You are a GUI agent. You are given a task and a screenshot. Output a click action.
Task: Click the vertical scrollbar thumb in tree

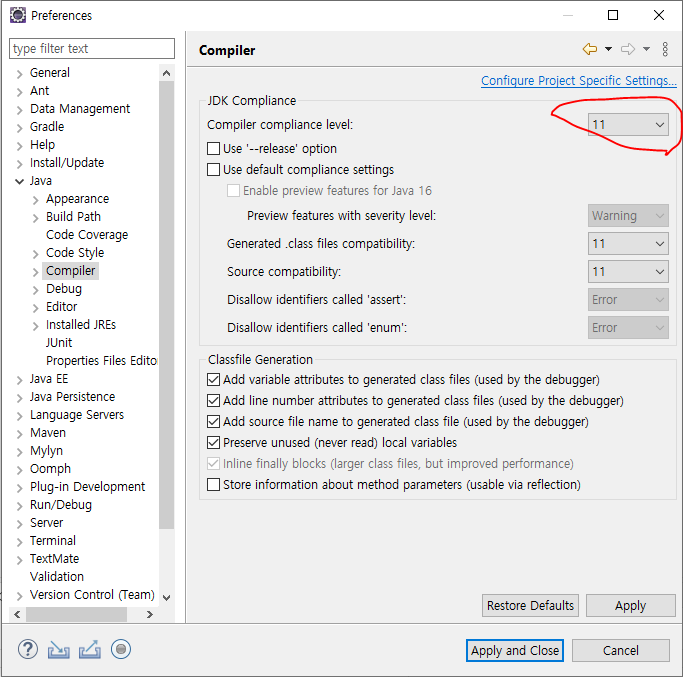pos(166,305)
